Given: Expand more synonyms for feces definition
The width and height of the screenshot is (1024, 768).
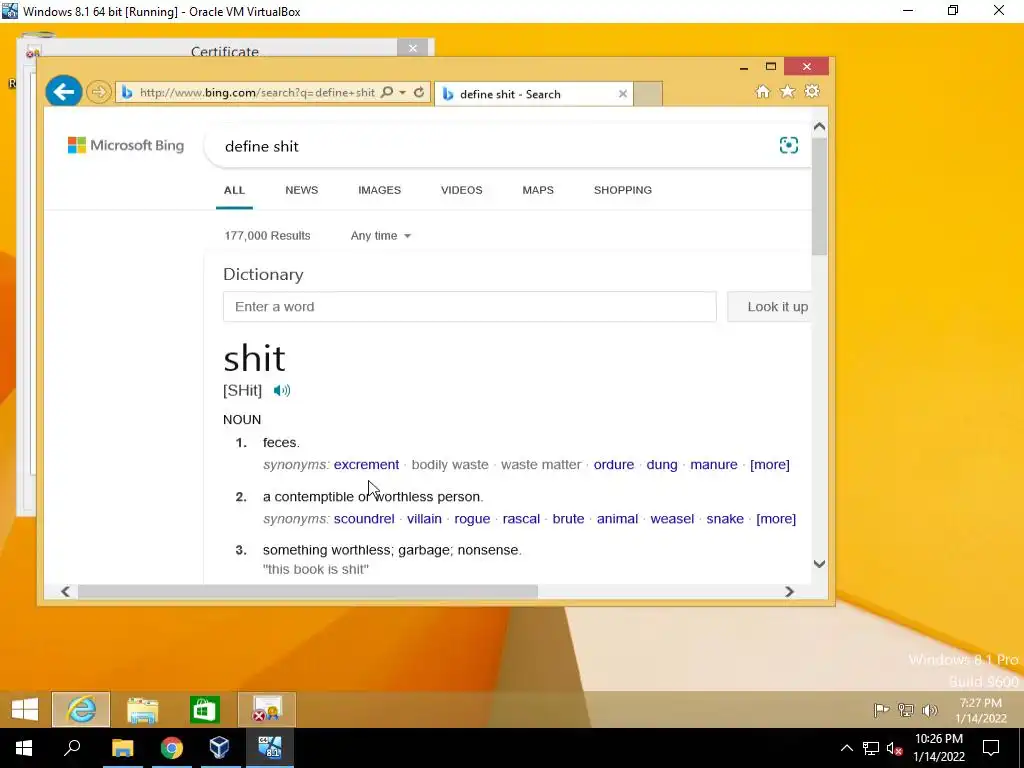Looking at the screenshot, I should tap(770, 464).
